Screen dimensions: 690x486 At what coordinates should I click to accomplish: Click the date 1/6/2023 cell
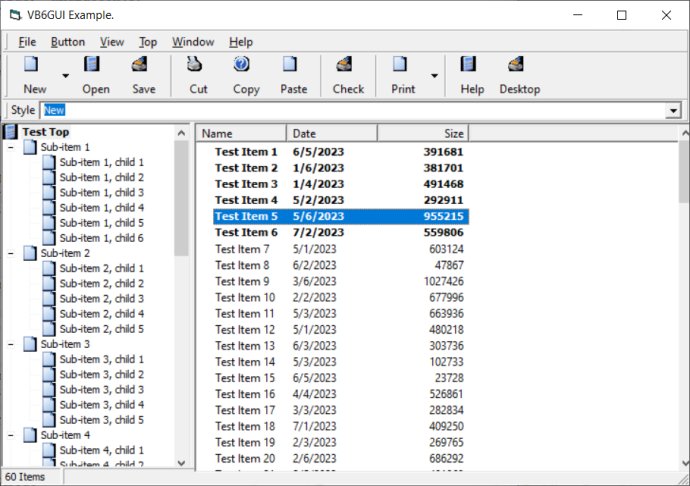tap(318, 168)
